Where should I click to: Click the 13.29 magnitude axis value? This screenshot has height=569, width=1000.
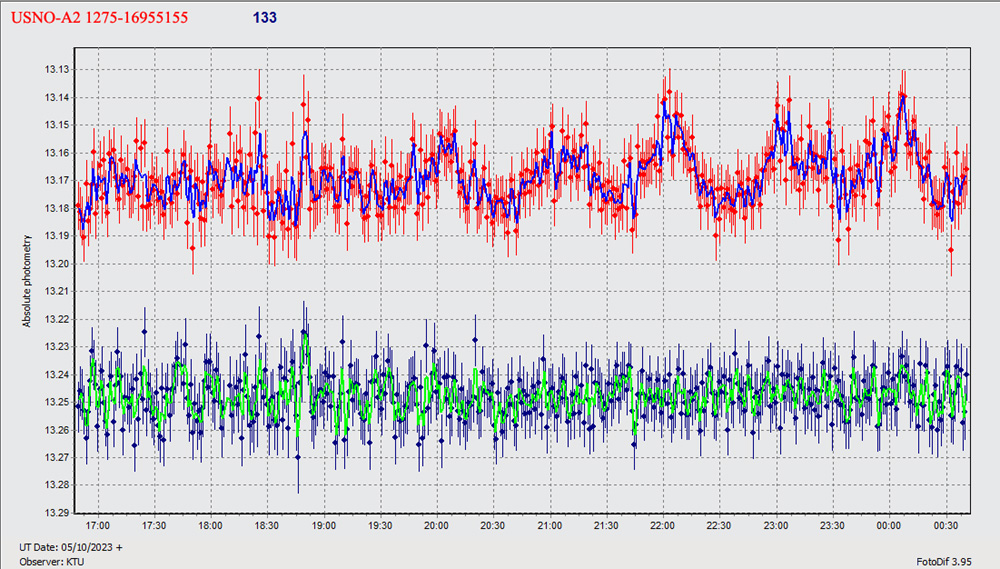55,513
